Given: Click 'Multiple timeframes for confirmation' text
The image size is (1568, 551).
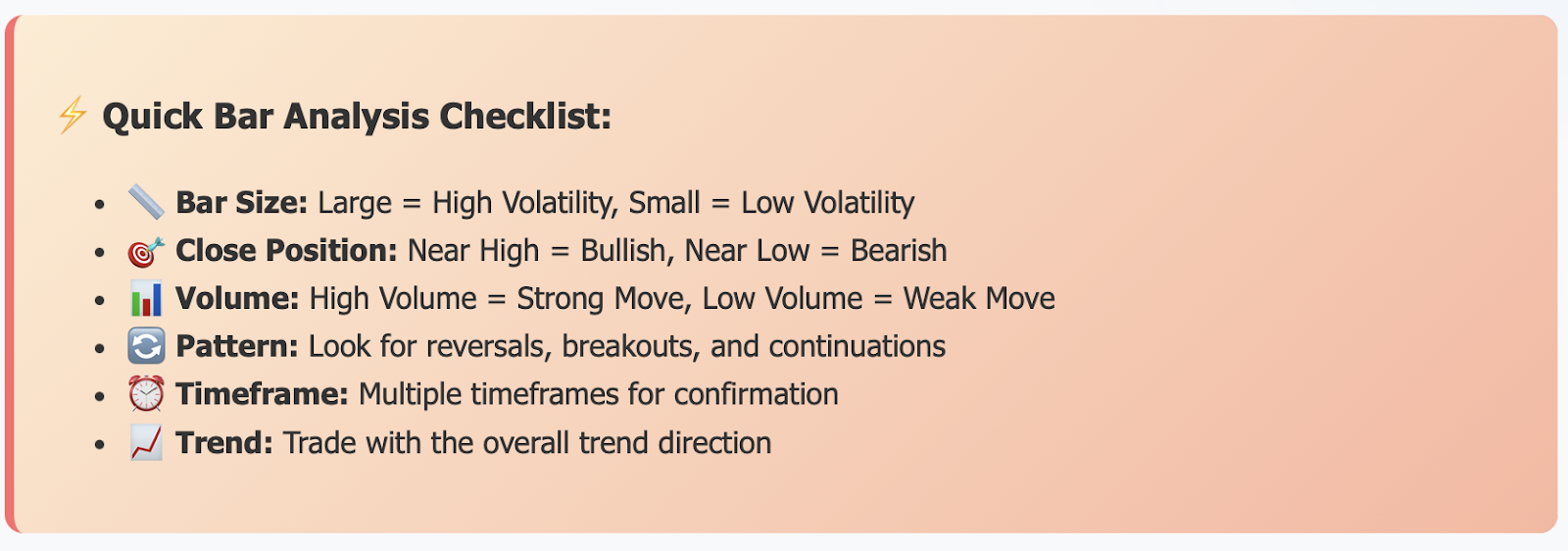Looking at the screenshot, I should (x=599, y=395).
